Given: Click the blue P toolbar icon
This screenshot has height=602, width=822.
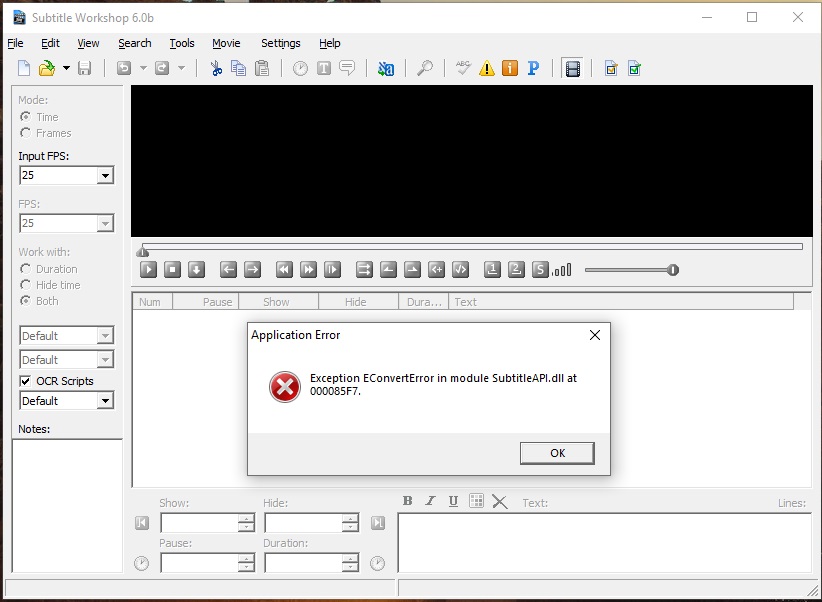Looking at the screenshot, I should pos(533,68).
